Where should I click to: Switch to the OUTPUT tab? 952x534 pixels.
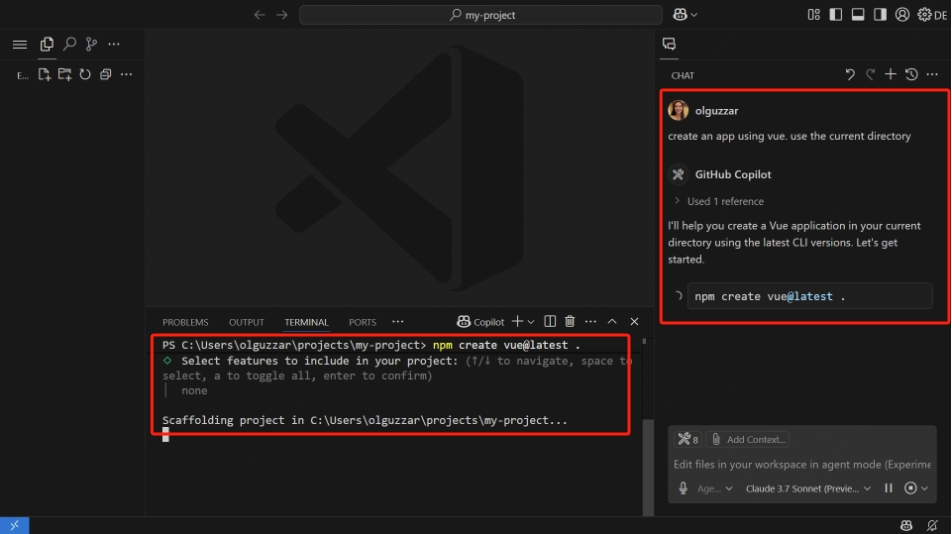(246, 322)
